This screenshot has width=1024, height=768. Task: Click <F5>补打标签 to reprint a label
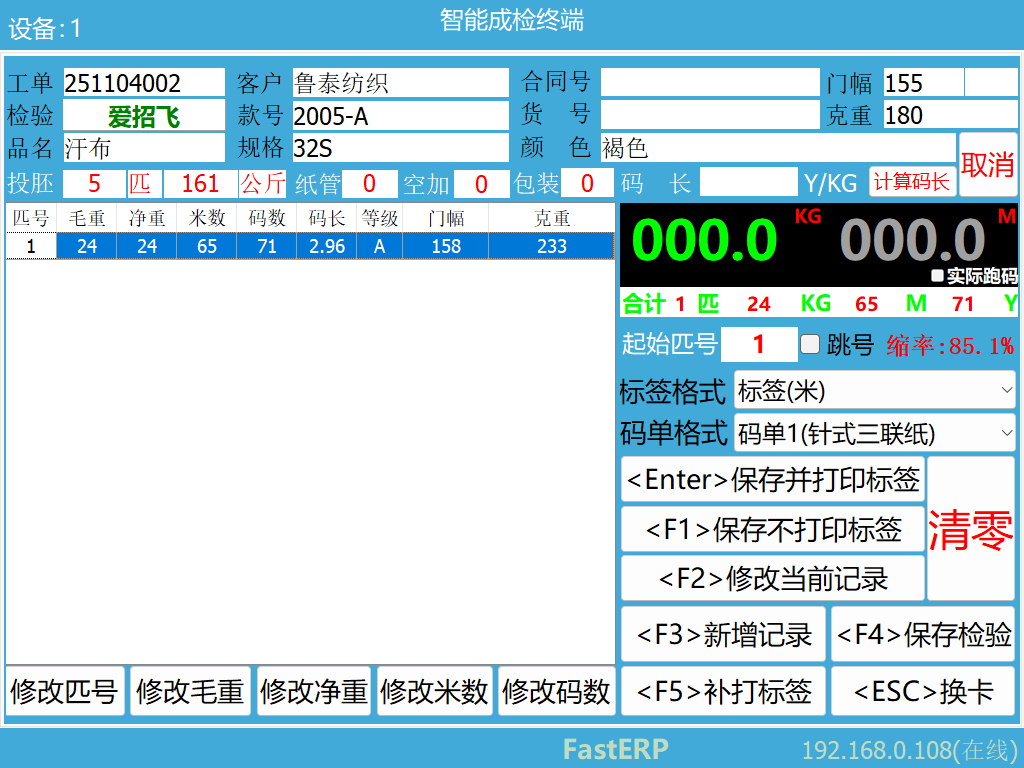click(x=722, y=690)
